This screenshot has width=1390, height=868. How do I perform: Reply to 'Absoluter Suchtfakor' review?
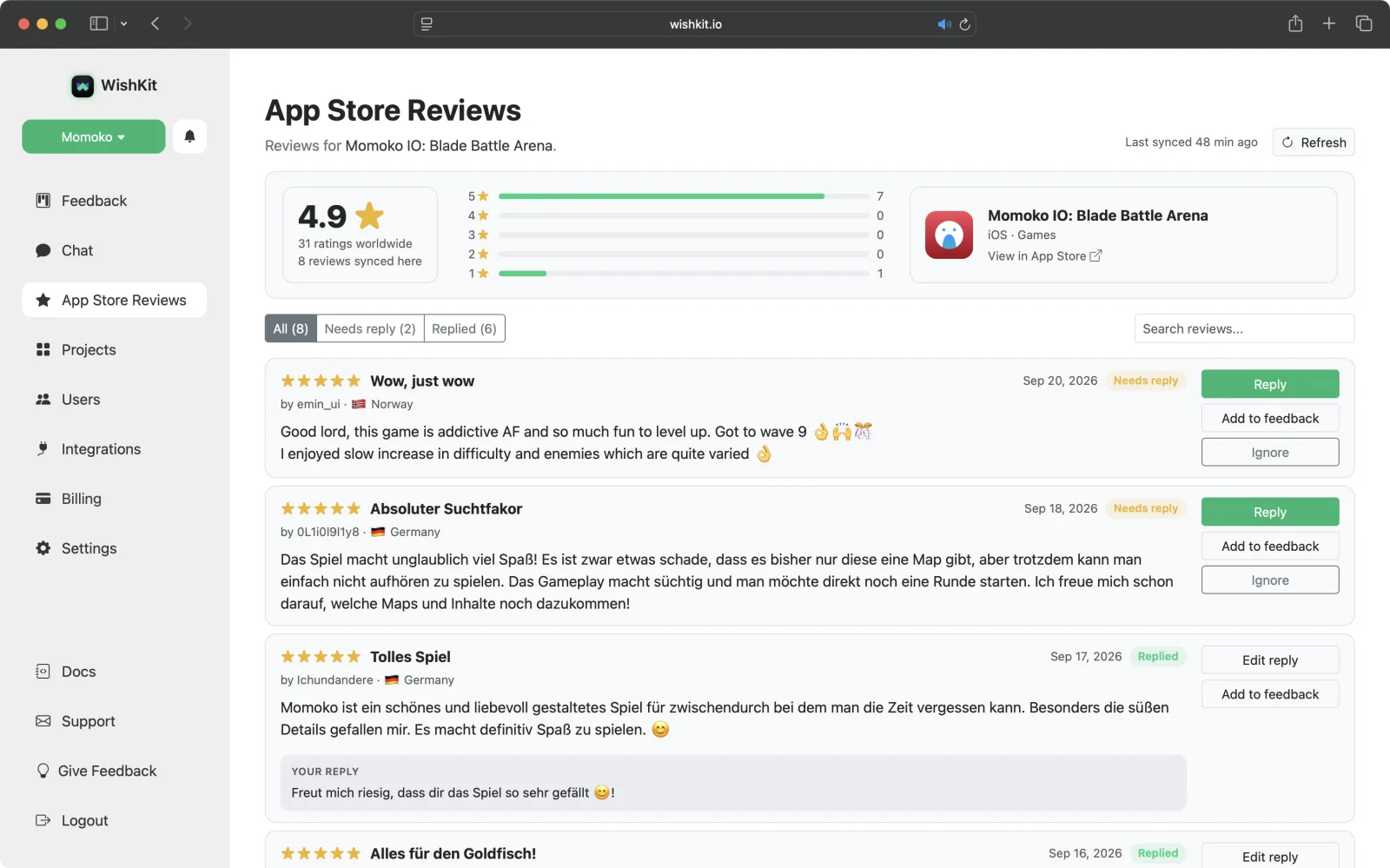pos(1270,512)
